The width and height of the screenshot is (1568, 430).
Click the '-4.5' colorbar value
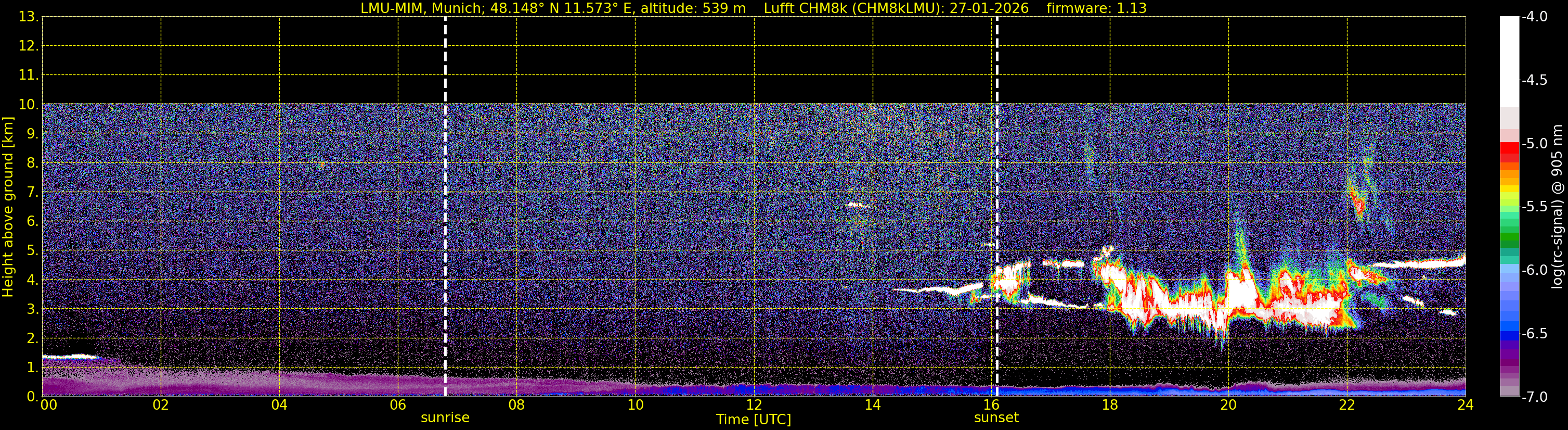tap(1535, 80)
